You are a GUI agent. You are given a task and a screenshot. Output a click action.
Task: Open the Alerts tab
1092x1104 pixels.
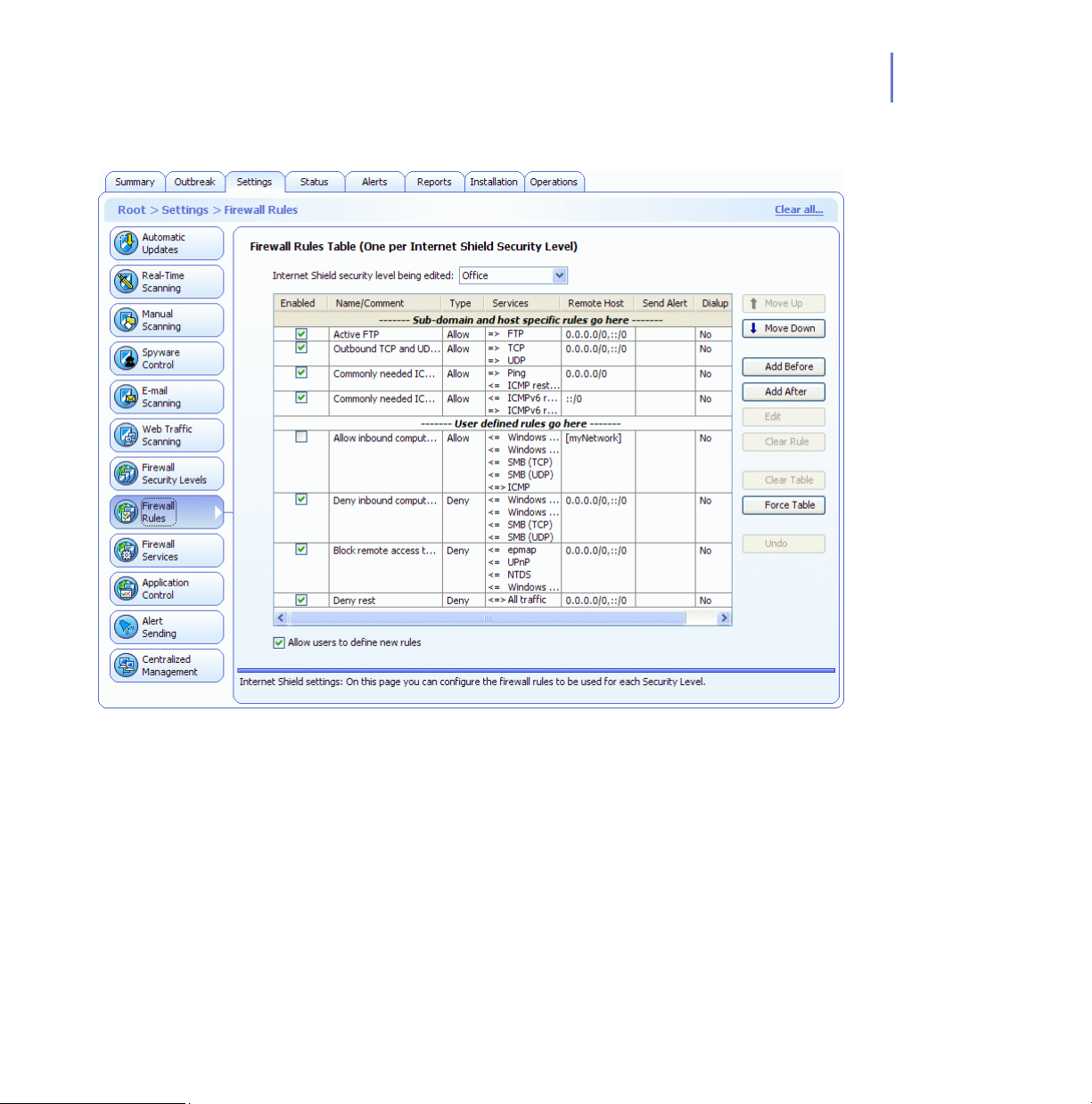374,182
